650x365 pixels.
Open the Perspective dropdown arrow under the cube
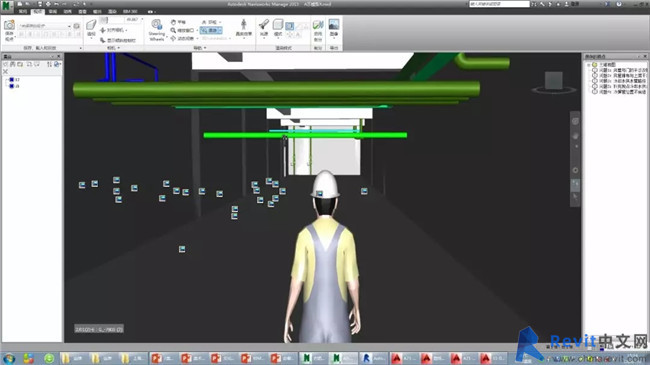coord(91,38)
